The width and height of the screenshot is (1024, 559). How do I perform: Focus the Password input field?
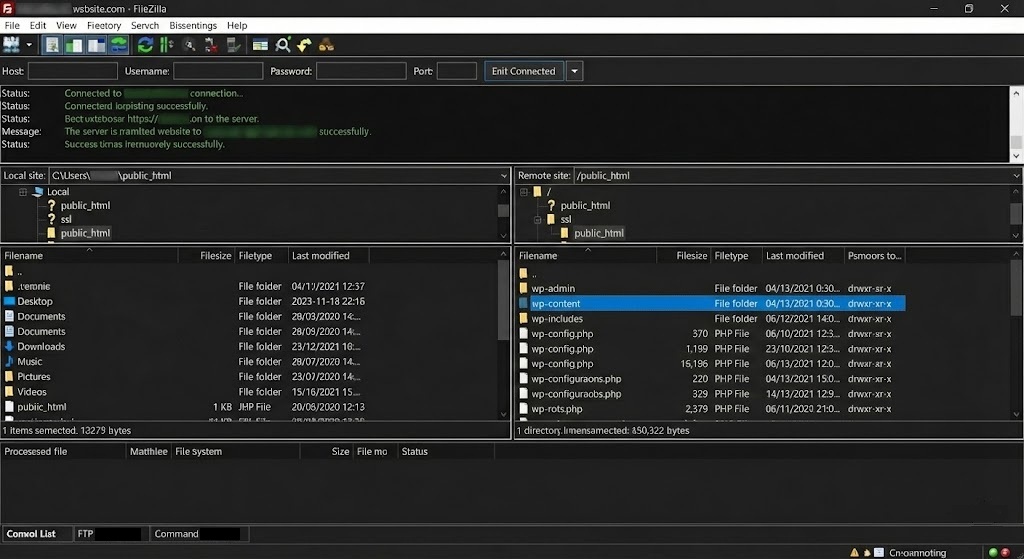pos(361,71)
